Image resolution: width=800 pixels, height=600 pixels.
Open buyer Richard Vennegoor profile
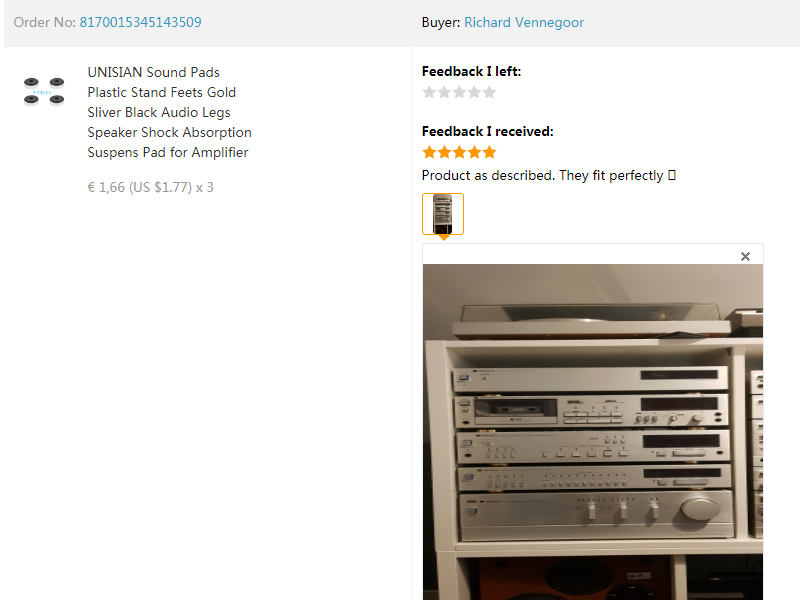tap(524, 22)
